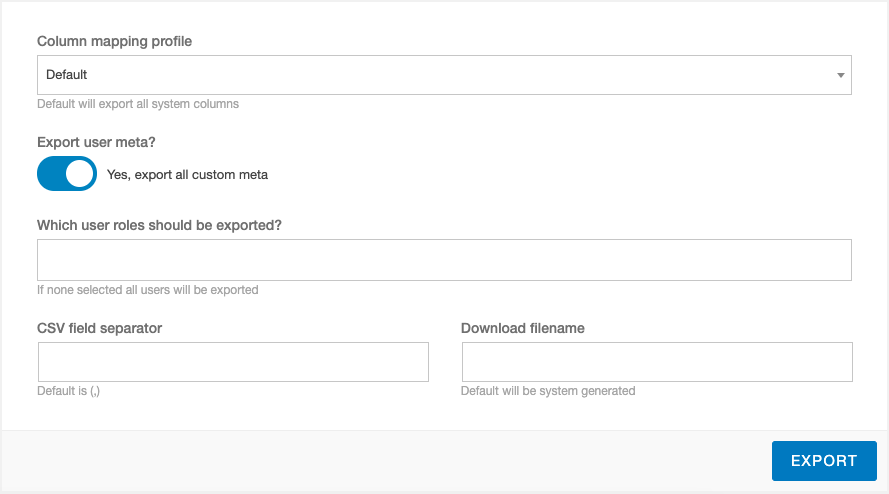Disable the Export user meta toggle

(x=67, y=174)
